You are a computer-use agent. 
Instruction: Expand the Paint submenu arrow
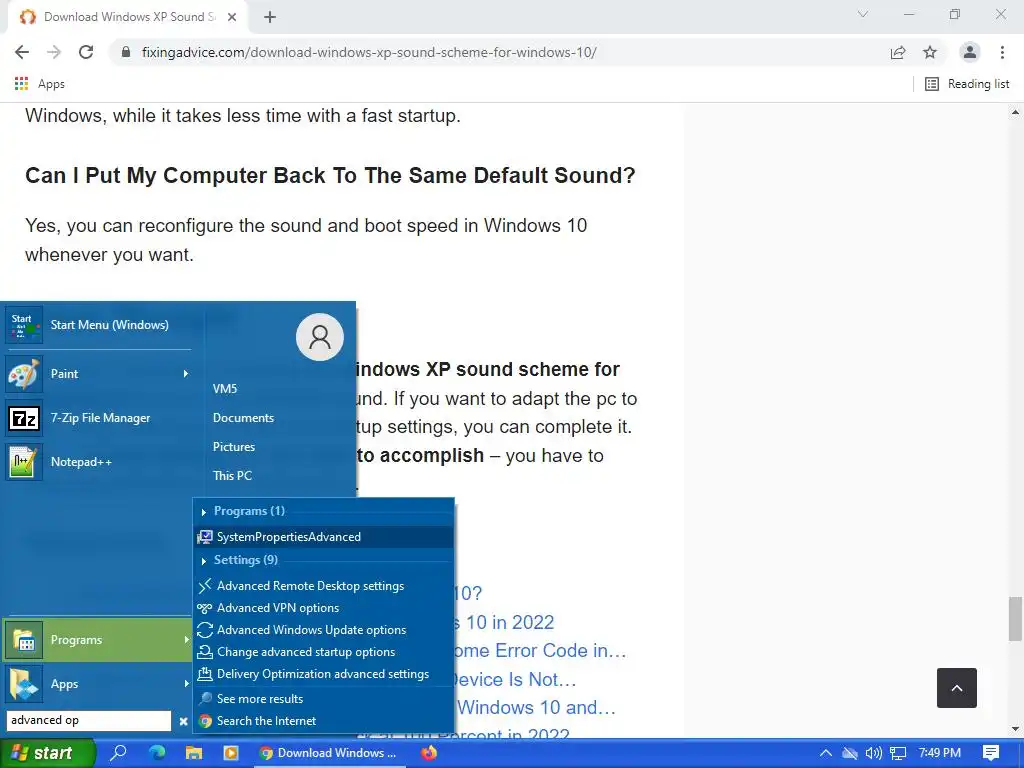185,374
